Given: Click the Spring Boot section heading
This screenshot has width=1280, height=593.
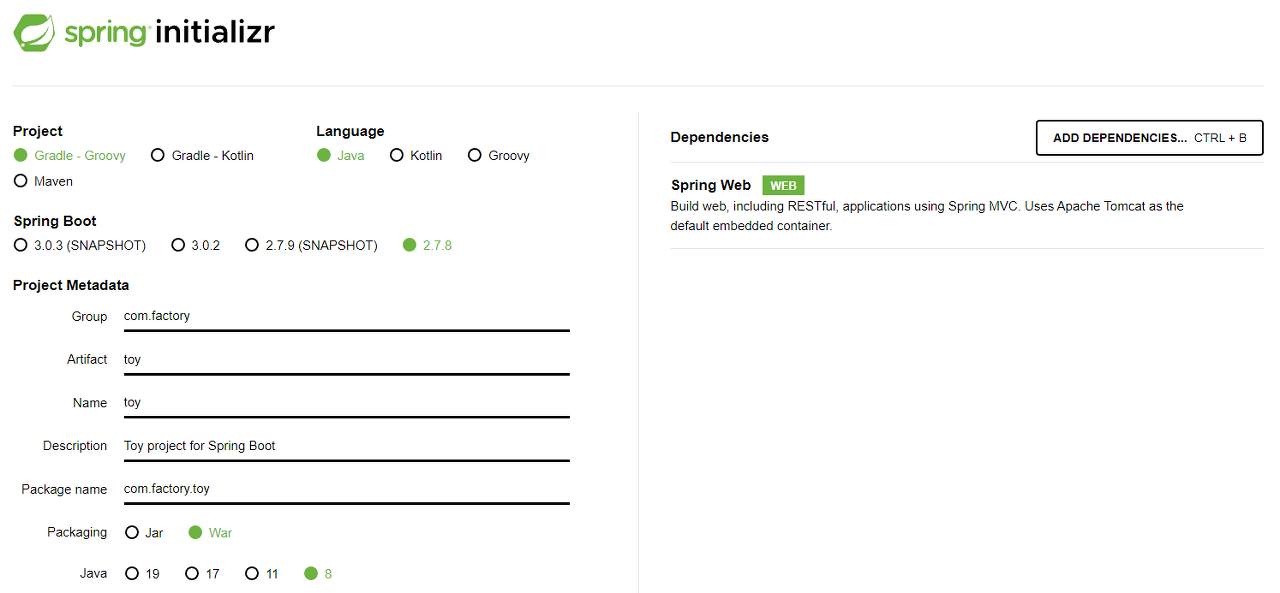Looking at the screenshot, I should click(55, 221).
